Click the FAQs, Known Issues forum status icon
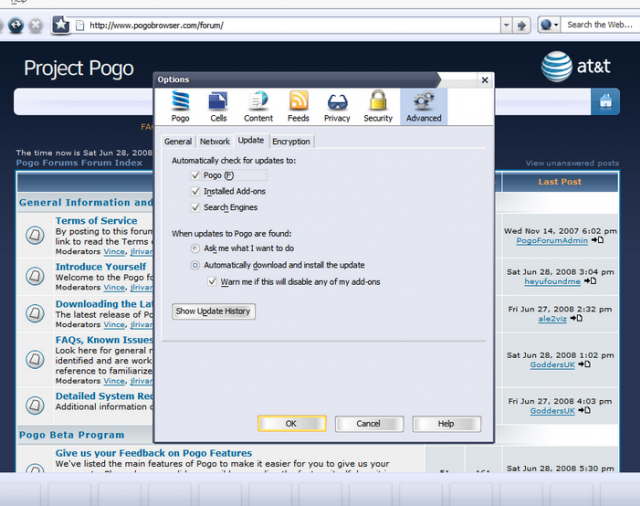This screenshot has width=640, height=506. click(35, 360)
